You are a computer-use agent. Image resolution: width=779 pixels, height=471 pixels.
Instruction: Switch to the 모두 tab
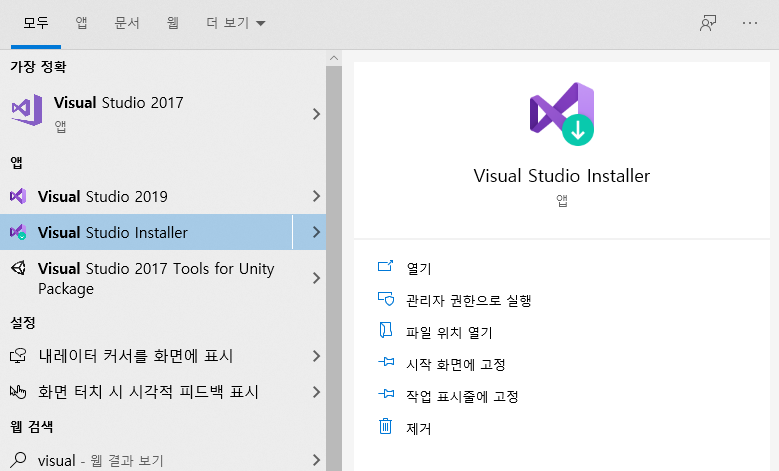click(36, 23)
